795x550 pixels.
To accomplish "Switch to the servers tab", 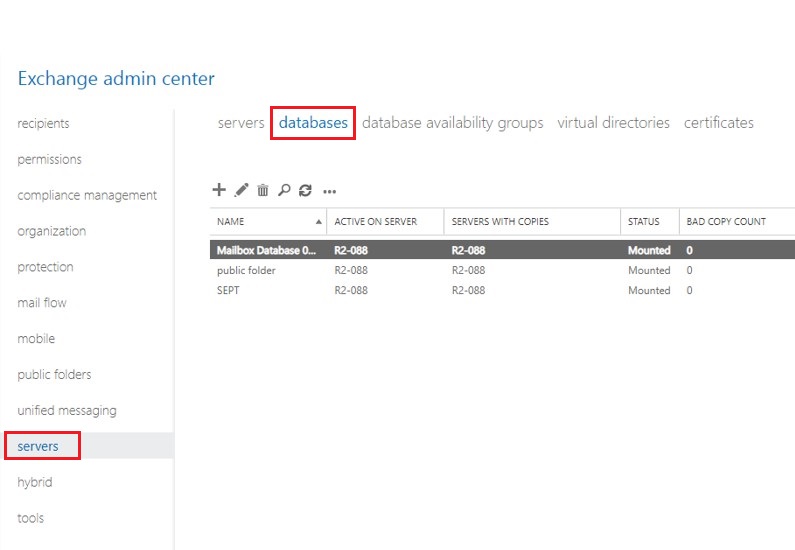I will pos(241,123).
